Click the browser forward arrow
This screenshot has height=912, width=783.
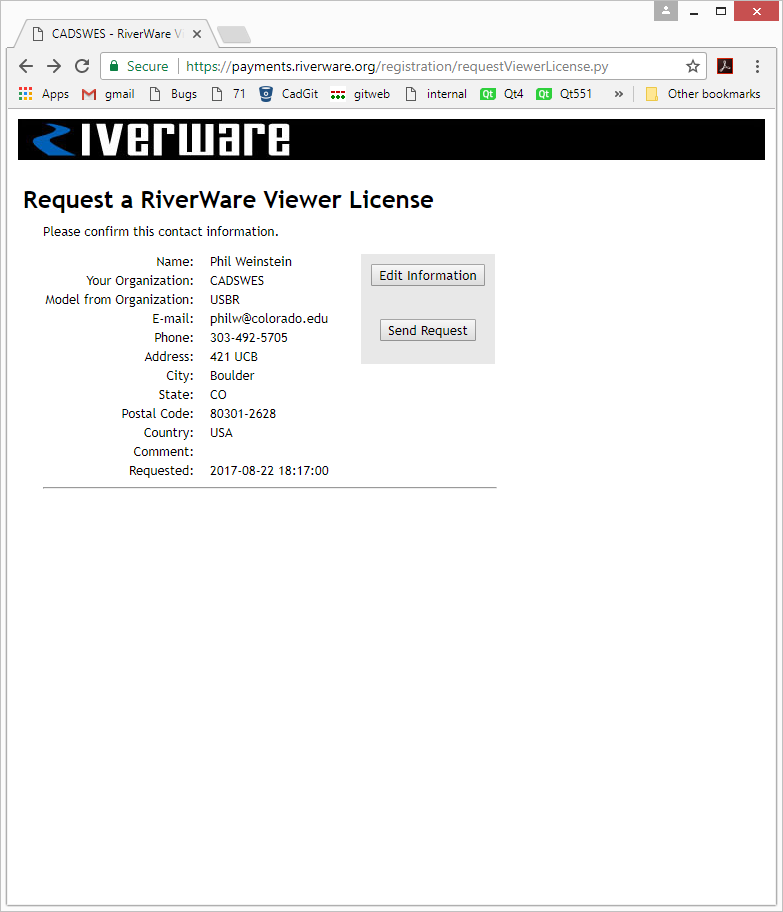pos(54,66)
